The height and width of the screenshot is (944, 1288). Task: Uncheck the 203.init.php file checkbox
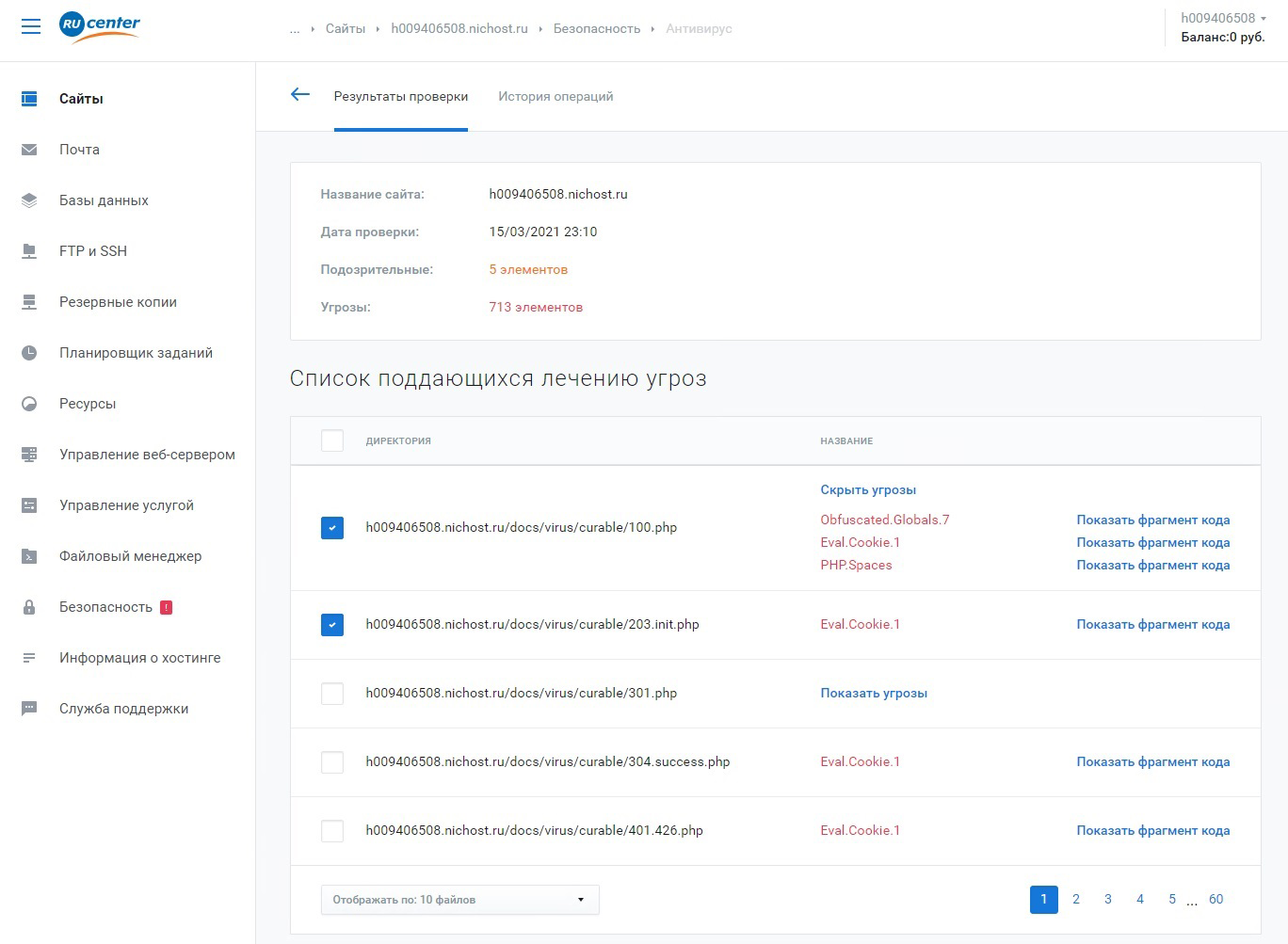click(332, 625)
